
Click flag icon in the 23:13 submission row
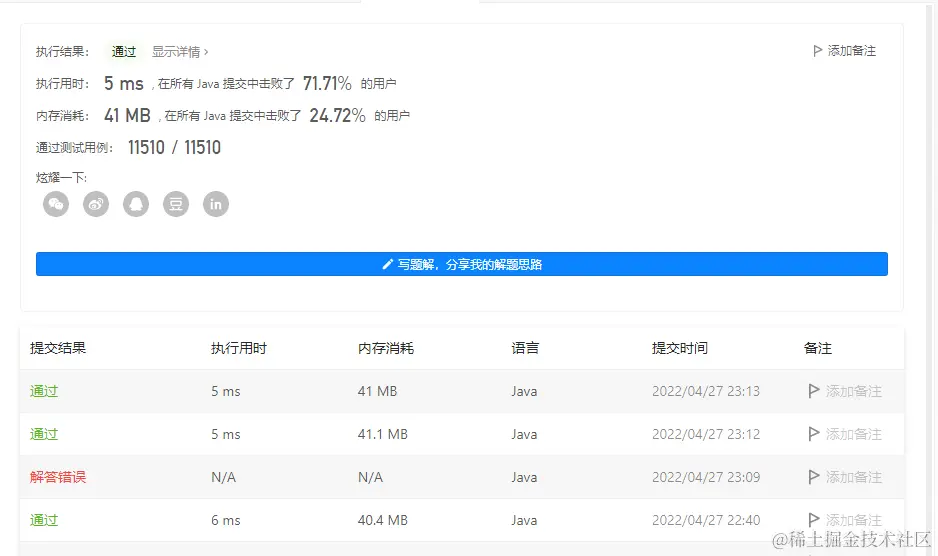click(x=813, y=391)
